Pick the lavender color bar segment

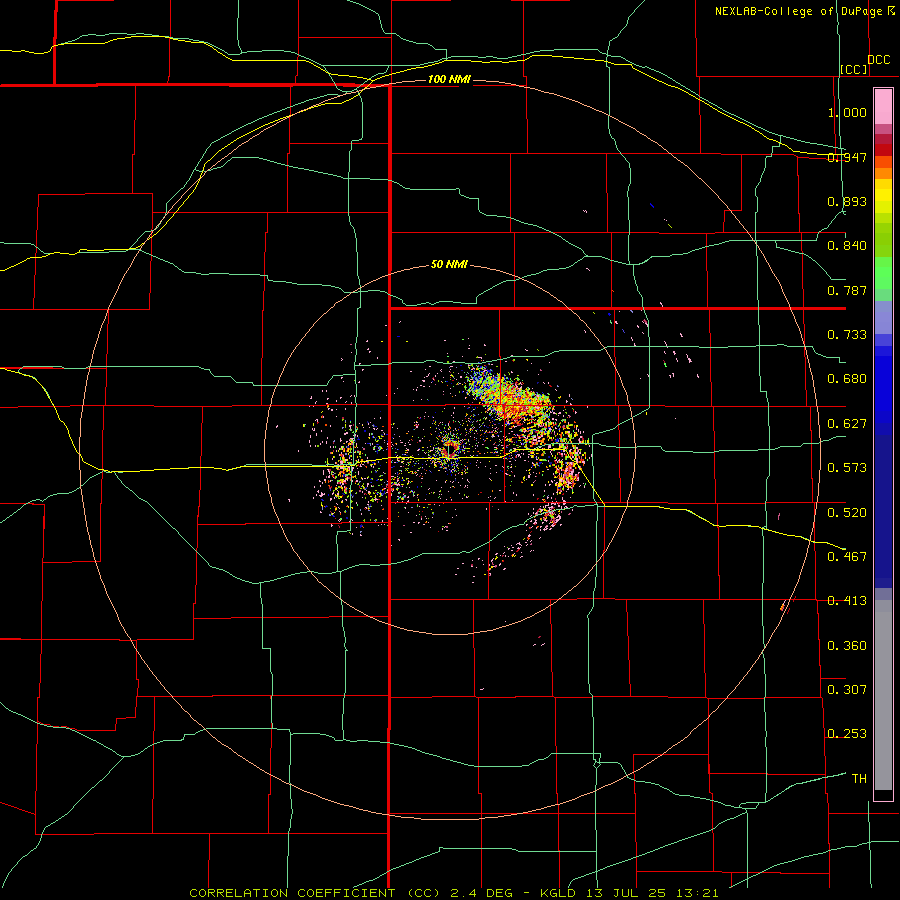883,317
